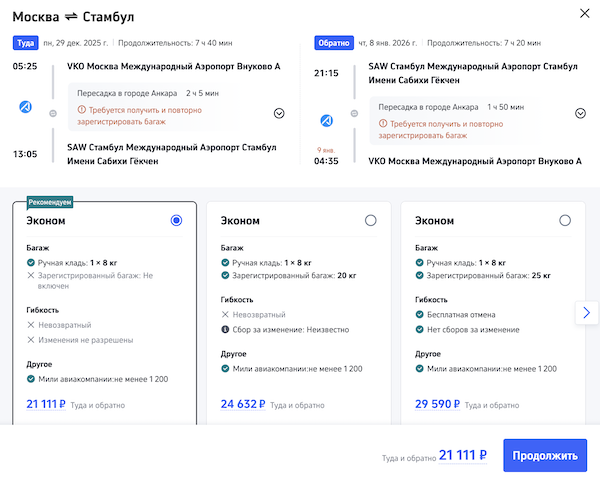Click checkmark icon next to 20 kg baggage
This screenshot has width=600, height=479.
coord(225,274)
